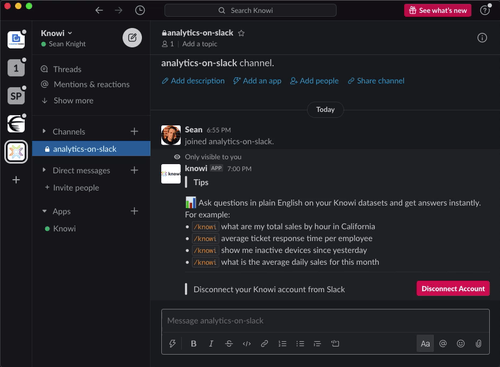Click Share channel link
Viewport: 500px width, 367px height.
coord(376,81)
